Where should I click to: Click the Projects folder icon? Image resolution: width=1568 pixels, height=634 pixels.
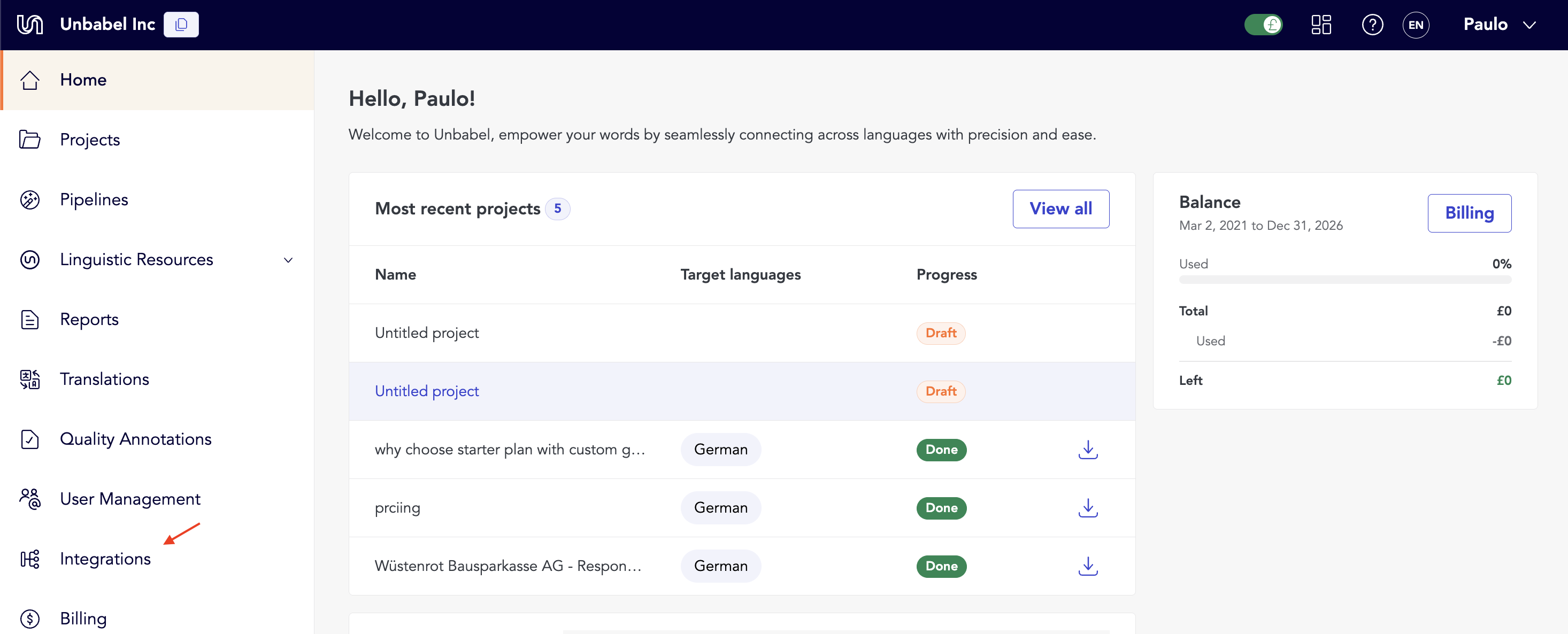tap(30, 140)
